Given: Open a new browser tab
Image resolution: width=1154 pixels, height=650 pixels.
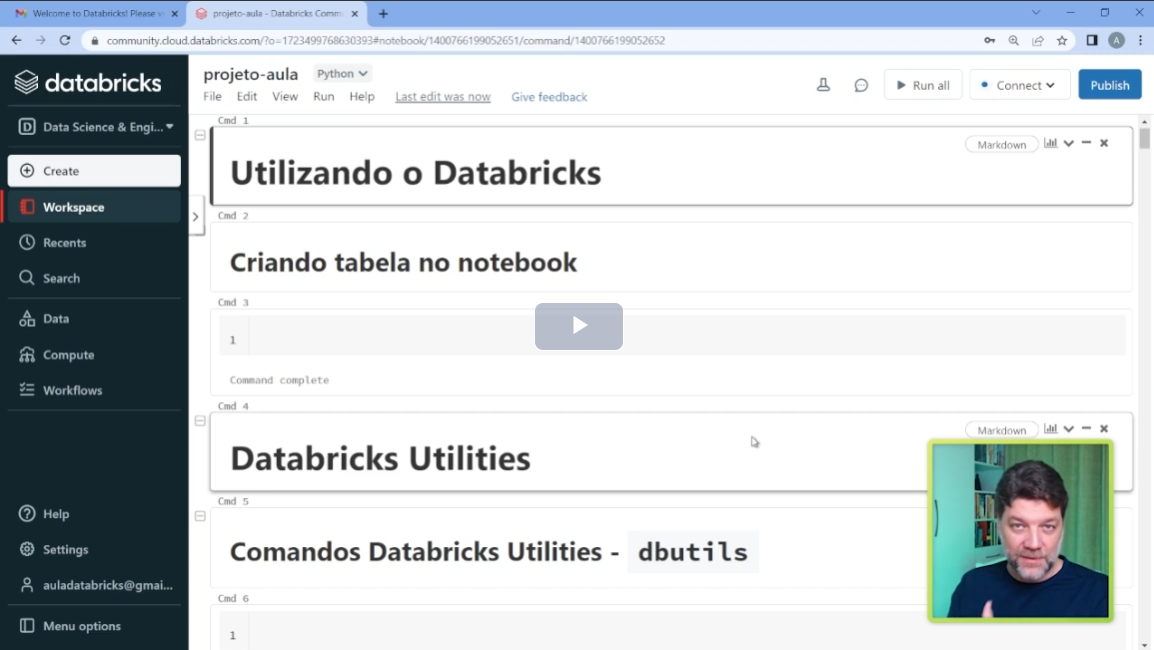Looking at the screenshot, I should tap(383, 14).
